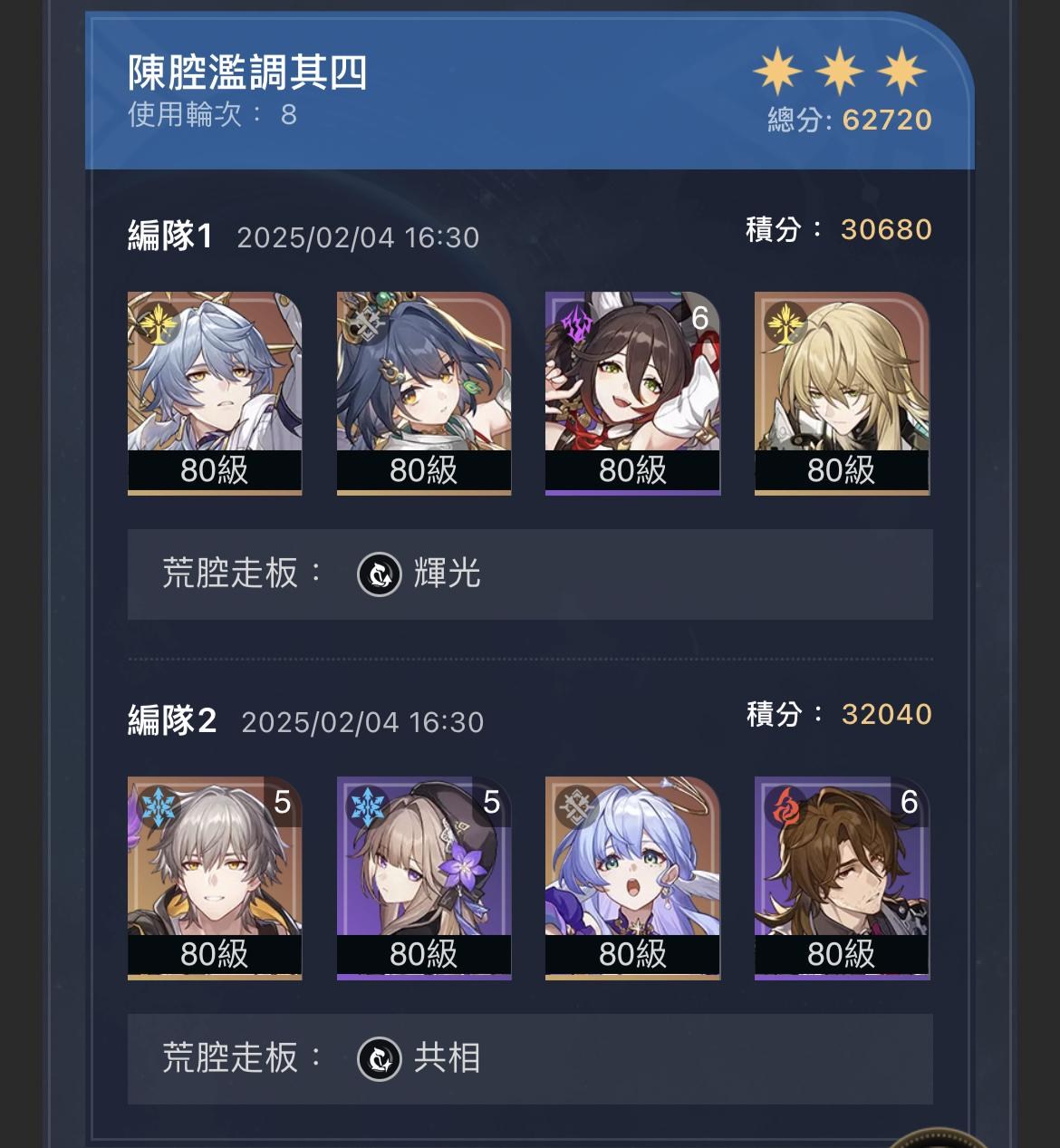Tap the 輝光 buff icon in team 1
Viewport: 1060px width, 1148px height.
pos(379,574)
